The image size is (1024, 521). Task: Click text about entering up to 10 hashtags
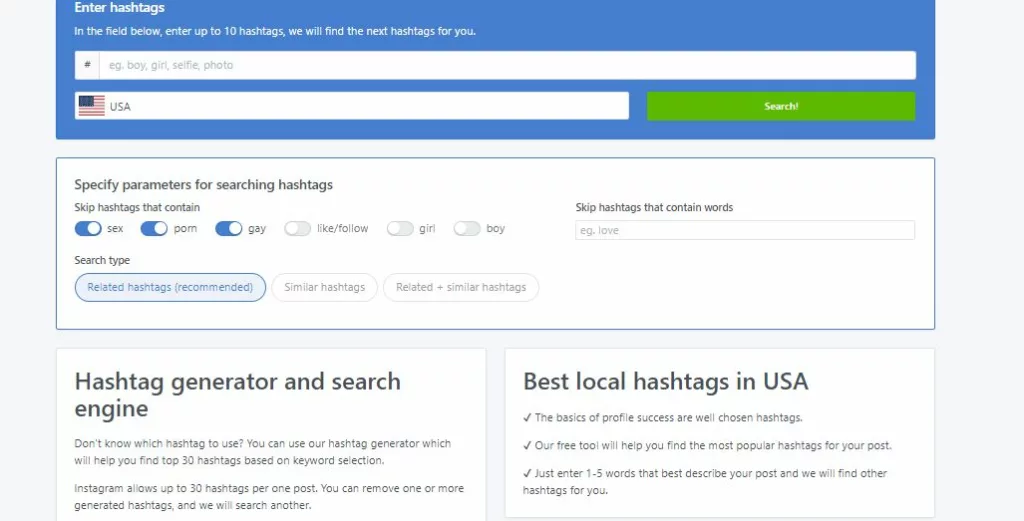[275, 31]
